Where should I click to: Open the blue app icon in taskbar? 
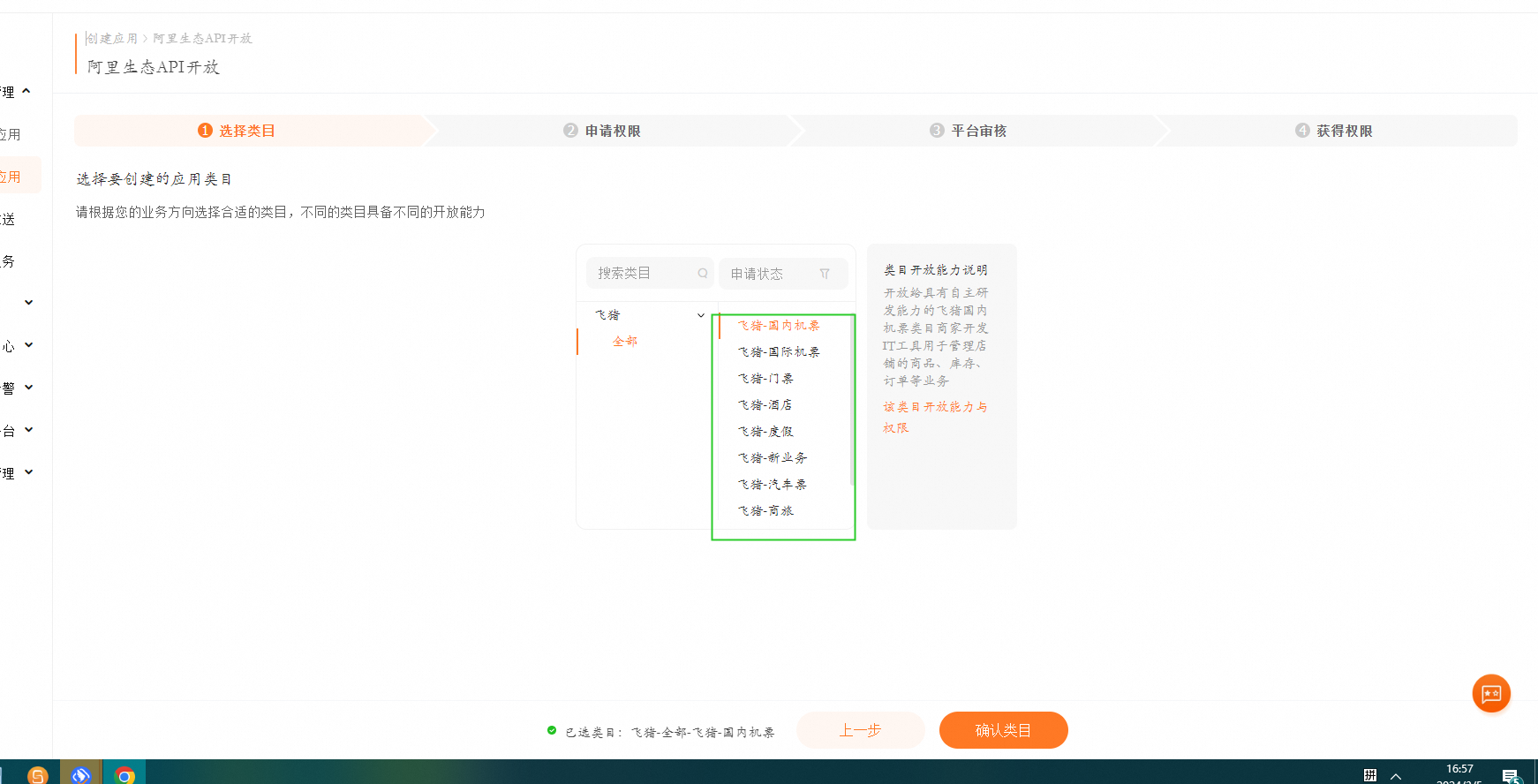point(81,774)
